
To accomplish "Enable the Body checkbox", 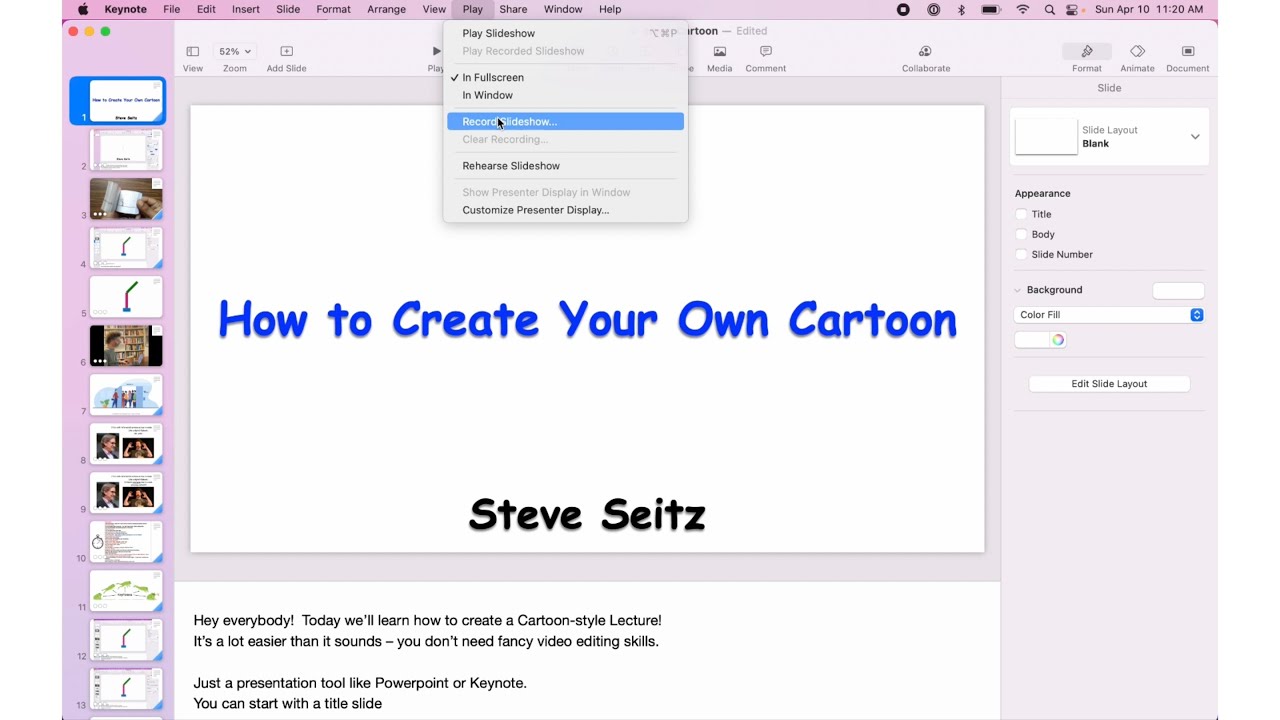I will [1021, 234].
